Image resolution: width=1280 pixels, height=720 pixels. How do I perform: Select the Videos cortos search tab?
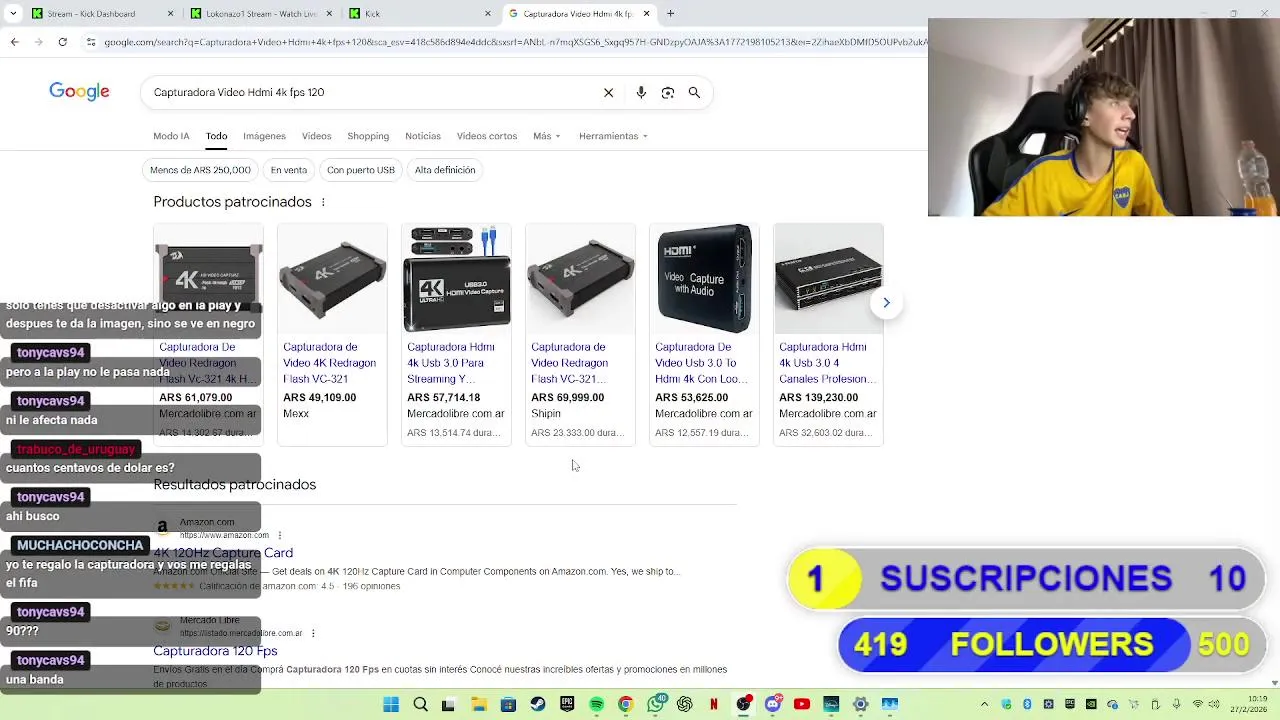487,136
